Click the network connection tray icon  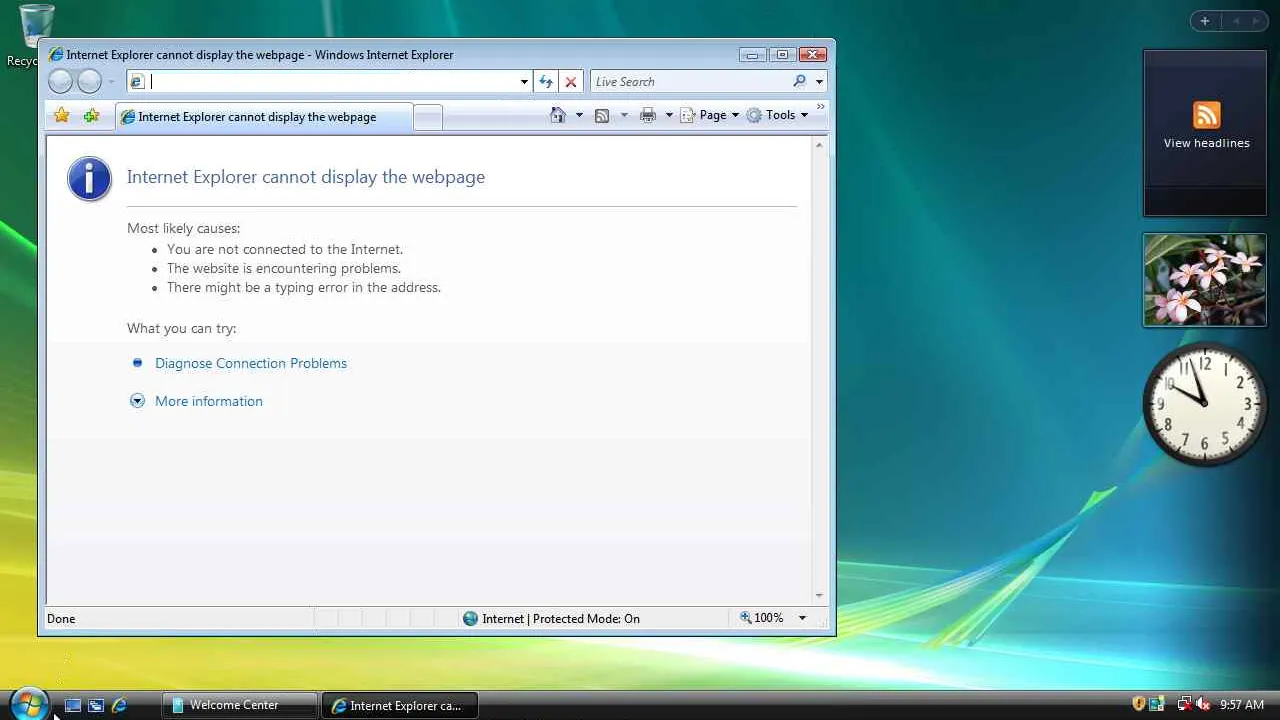pyautogui.click(x=1185, y=704)
